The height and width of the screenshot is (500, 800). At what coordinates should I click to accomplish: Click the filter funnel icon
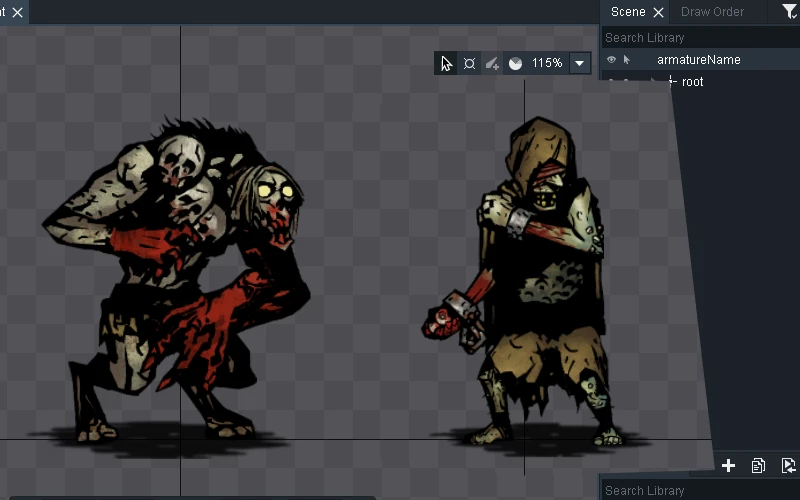pyautogui.click(x=790, y=11)
